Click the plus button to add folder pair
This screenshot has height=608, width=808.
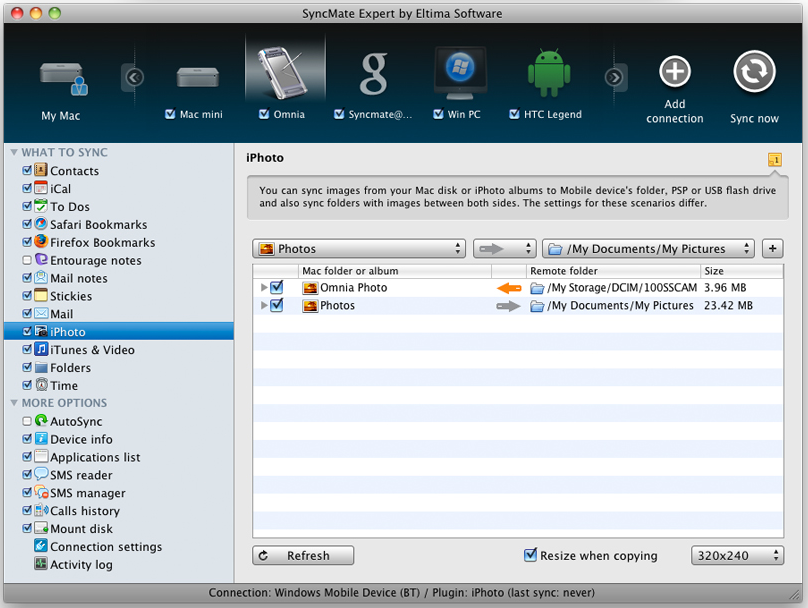point(772,249)
